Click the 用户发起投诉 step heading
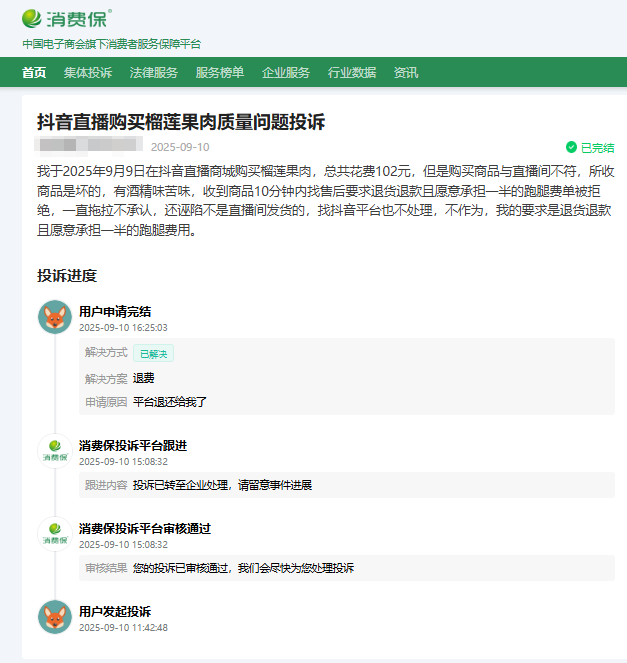 [115, 611]
